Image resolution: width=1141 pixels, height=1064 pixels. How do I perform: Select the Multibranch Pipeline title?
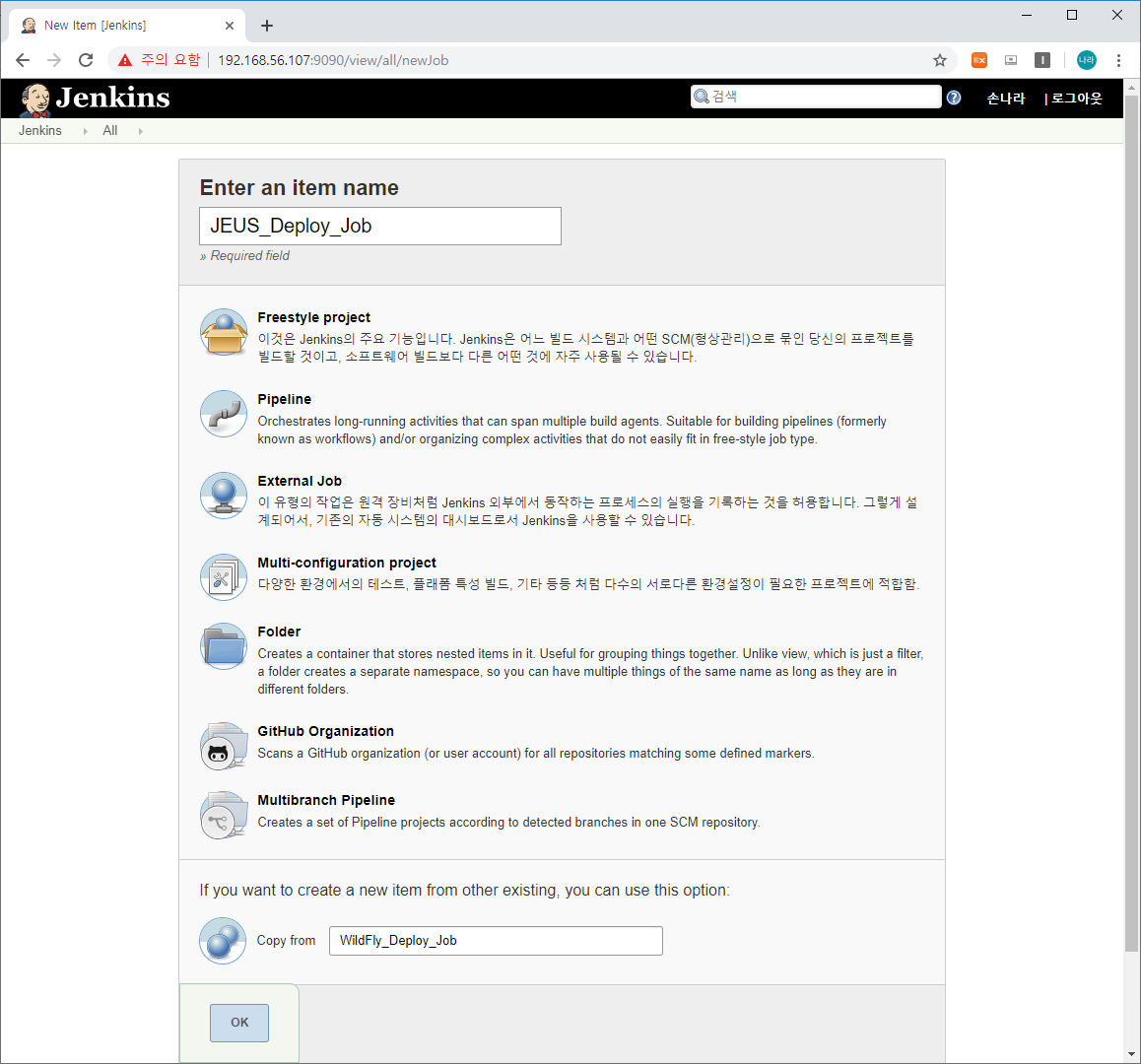pos(326,800)
